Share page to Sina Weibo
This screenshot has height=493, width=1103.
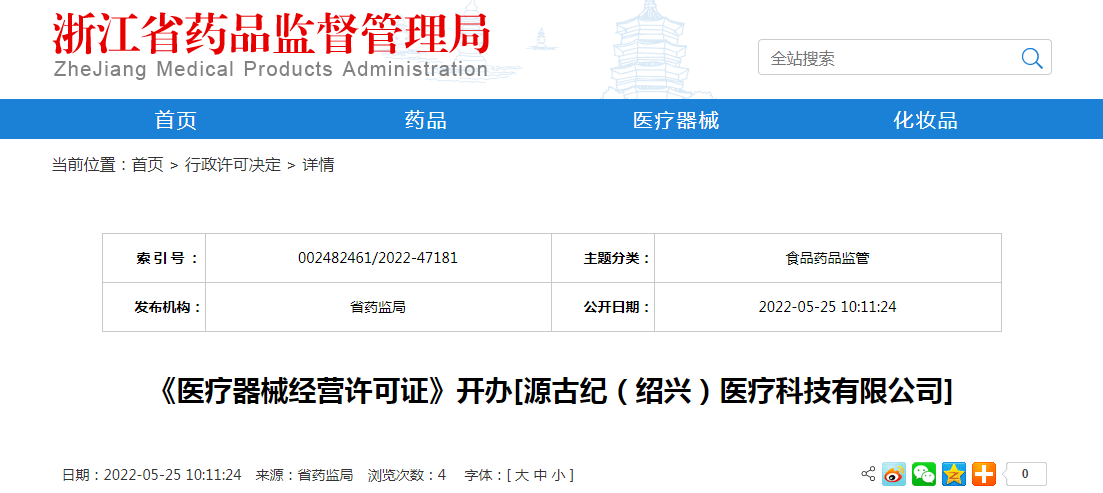pyautogui.click(x=894, y=474)
